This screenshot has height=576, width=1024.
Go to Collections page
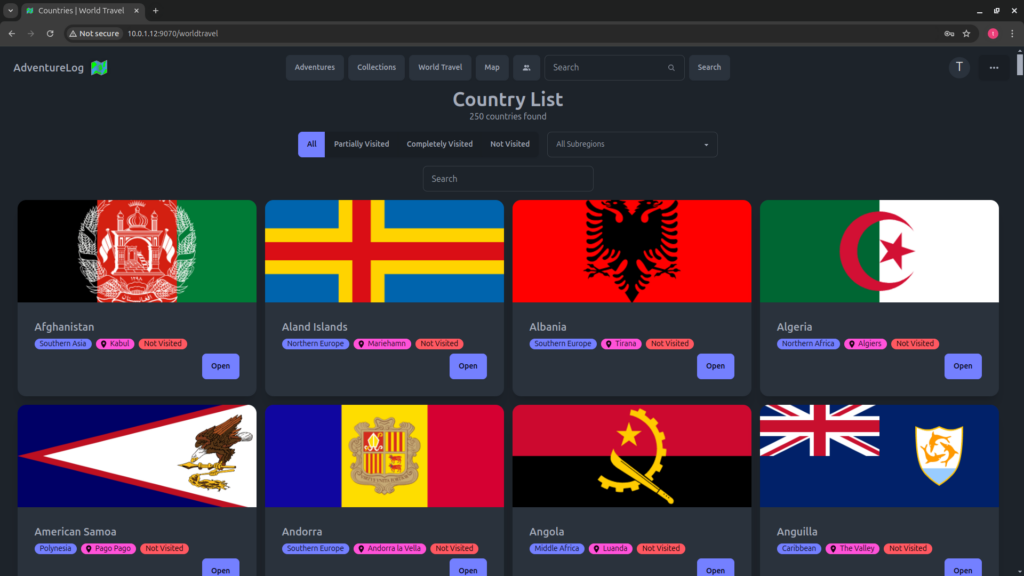[376, 67]
